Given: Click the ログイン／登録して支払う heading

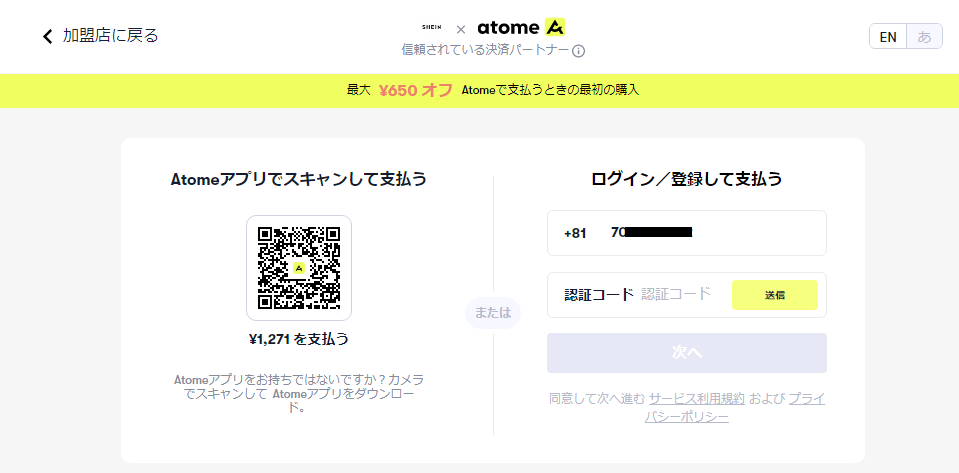Looking at the screenshot, I should [x=687, y=179].
